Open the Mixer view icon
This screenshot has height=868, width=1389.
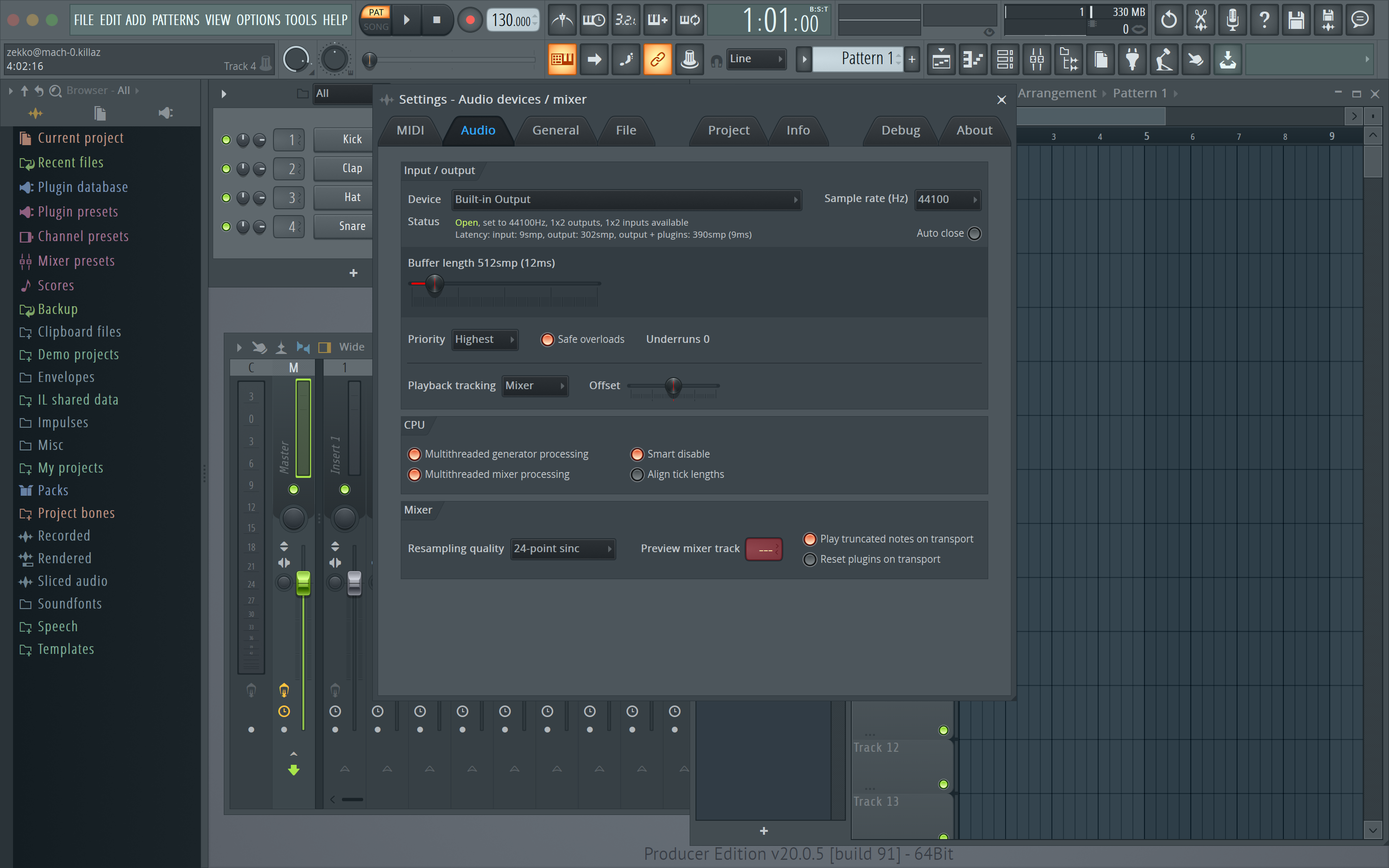(1036, 59)
